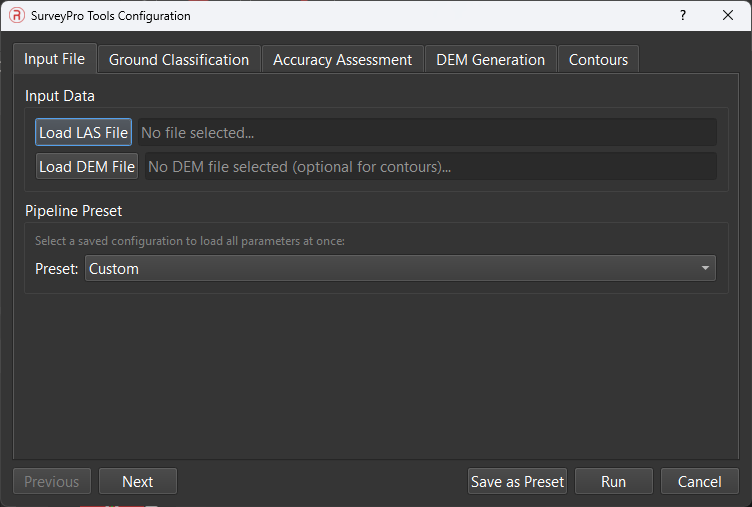
Task: Close the SurveyPro Tools Configuration dialog
Action: (728, 16)
